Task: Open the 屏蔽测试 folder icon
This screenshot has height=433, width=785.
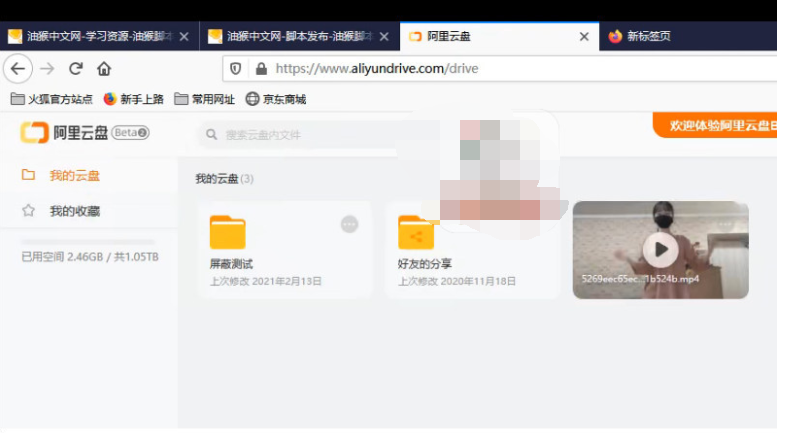Action: (x=227, y=232)
